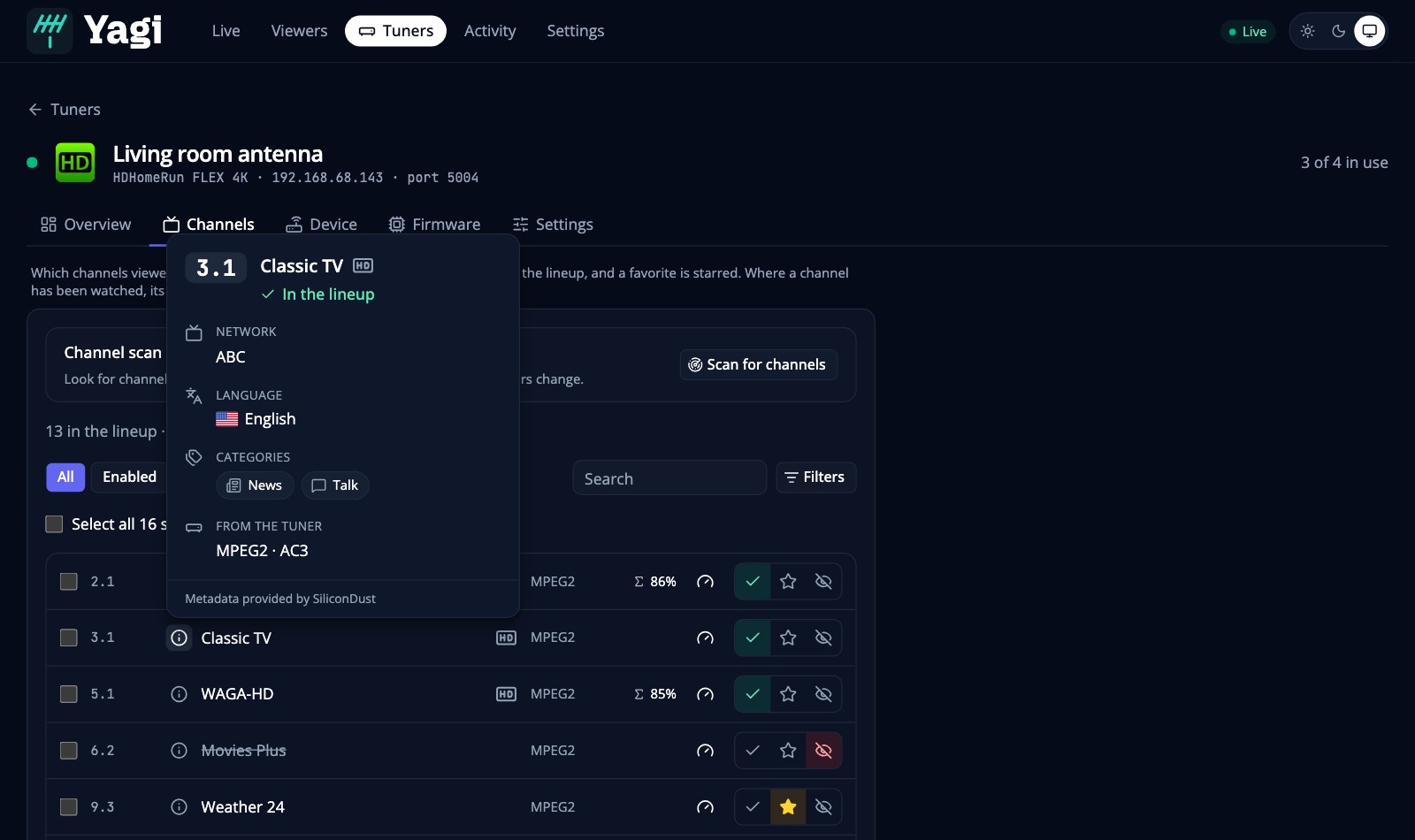The height and width of the screenshot is (840, 1415).
Task: Switch to light theme sun icon
Action: click(x=1308, y=31)
